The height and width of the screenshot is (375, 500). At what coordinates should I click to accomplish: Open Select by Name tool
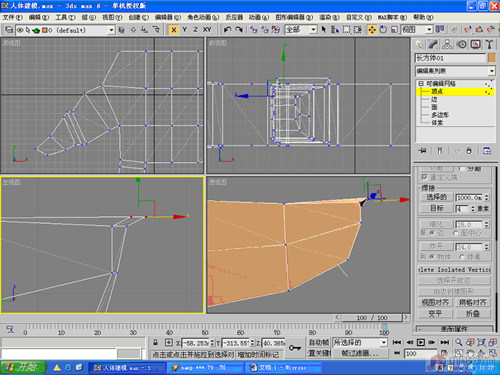tap(335, 30)
